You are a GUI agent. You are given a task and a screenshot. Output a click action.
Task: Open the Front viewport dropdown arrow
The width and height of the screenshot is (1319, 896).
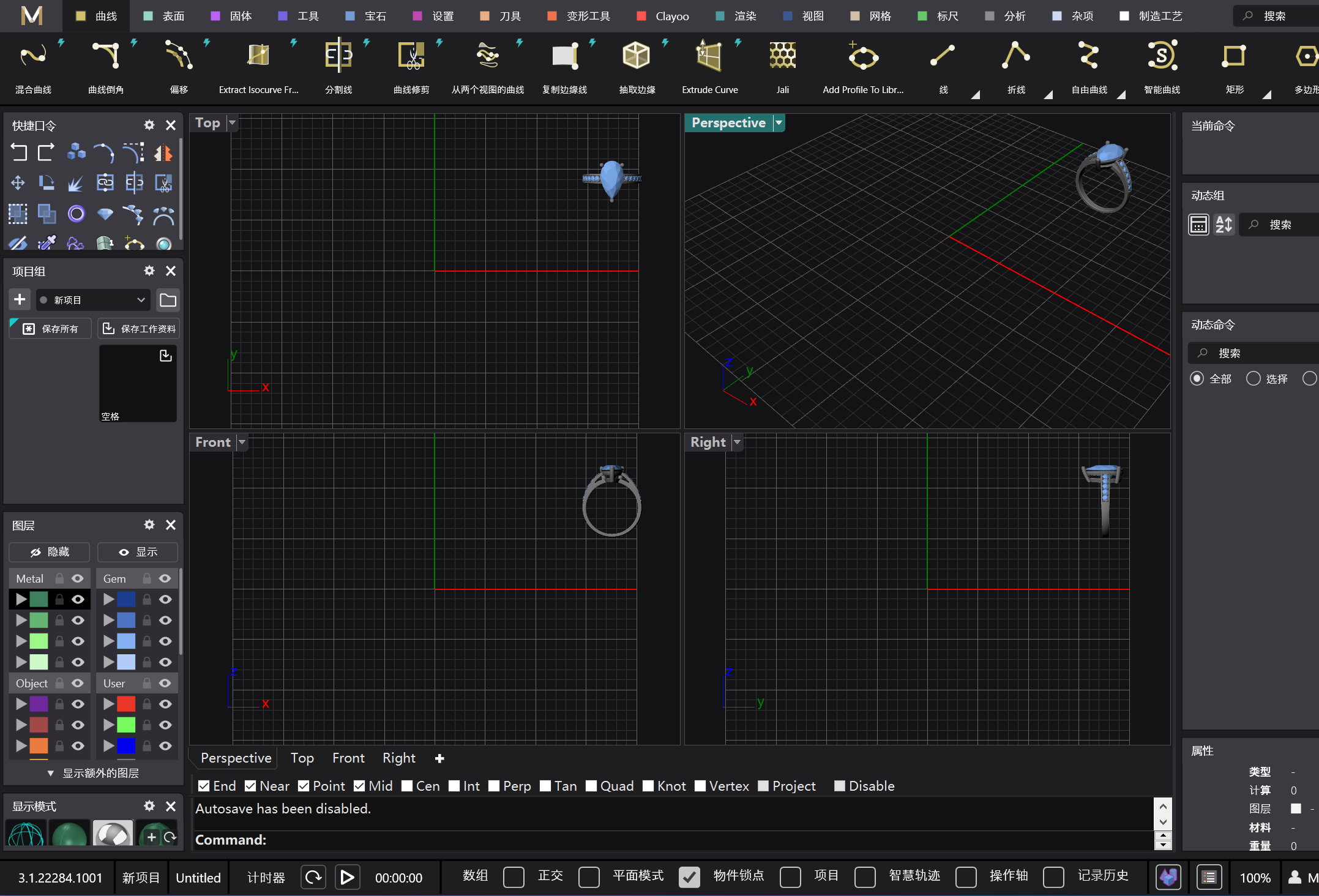[242, 442]
